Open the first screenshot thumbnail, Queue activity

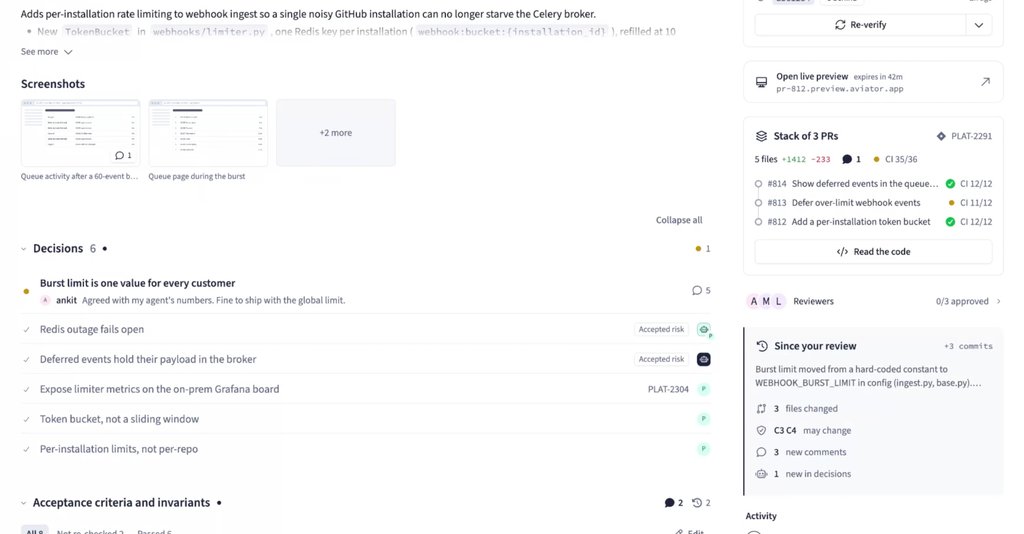pyautogui.click(x=80, y=133)
